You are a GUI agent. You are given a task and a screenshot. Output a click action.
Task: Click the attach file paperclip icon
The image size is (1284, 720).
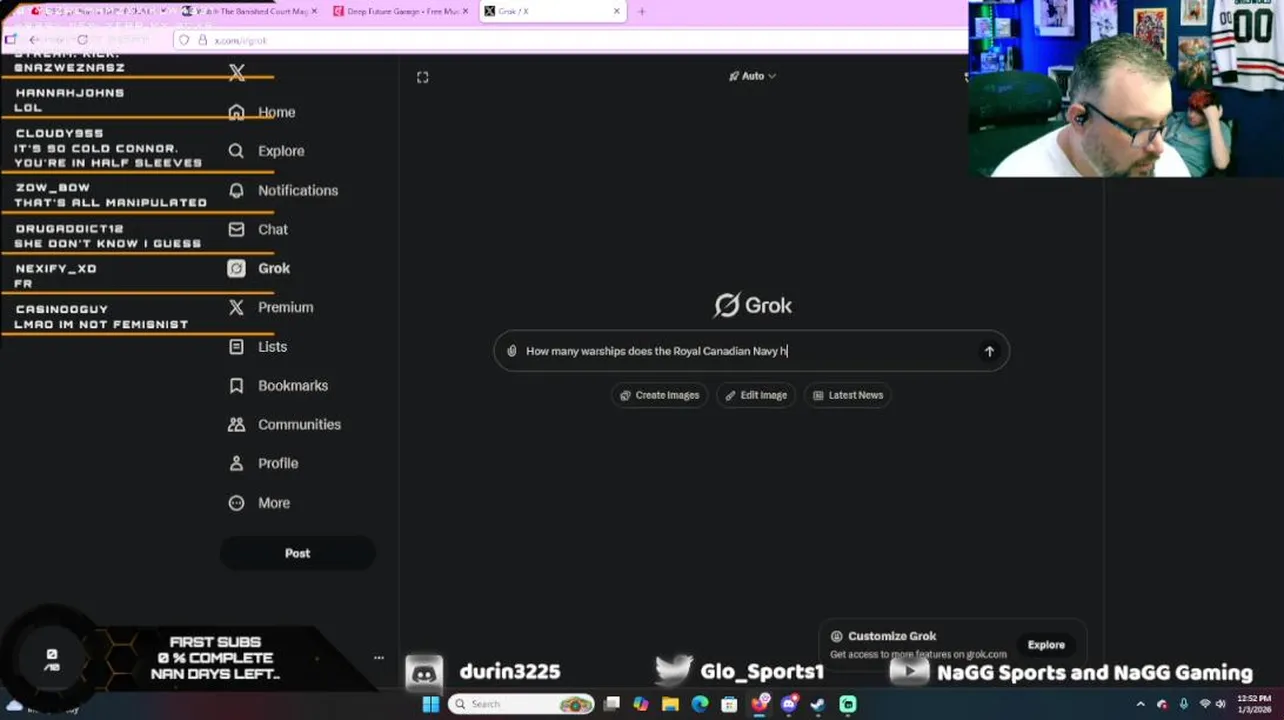[x=511, y=351]
